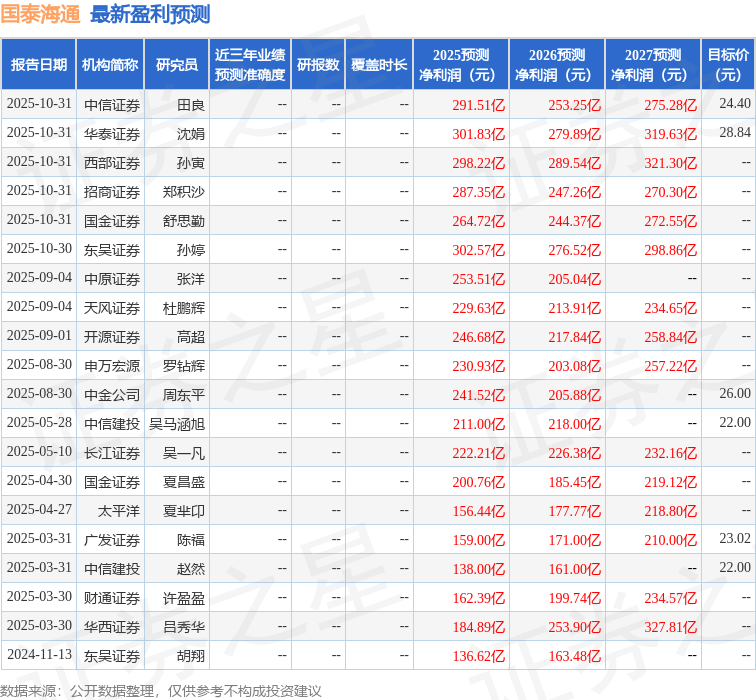Click 327.81亿 profit value
The image size is (756, 700).
pos(671,627)
